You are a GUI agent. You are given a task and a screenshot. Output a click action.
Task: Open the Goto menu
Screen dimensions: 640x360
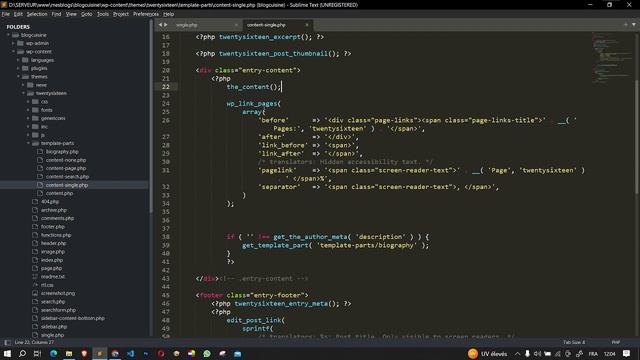pos(87,14)
